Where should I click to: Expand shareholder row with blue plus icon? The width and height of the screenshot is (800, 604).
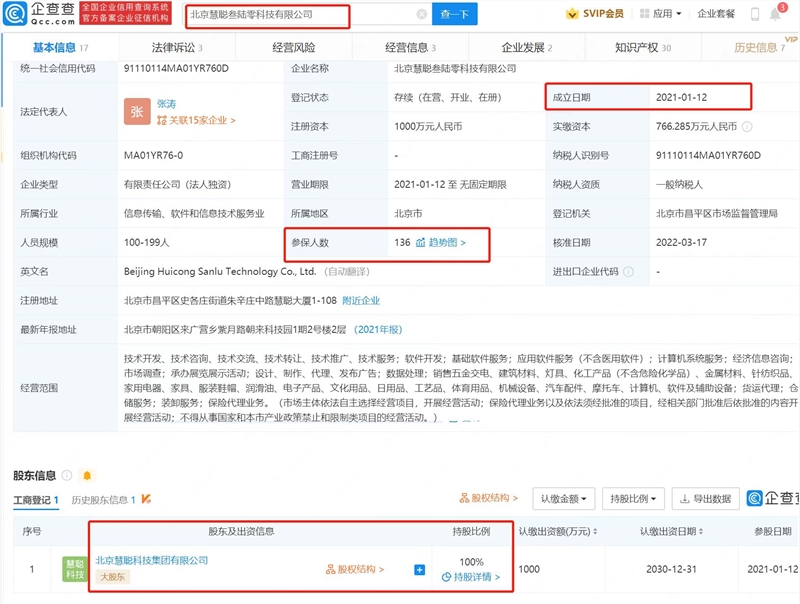[419, 570]
